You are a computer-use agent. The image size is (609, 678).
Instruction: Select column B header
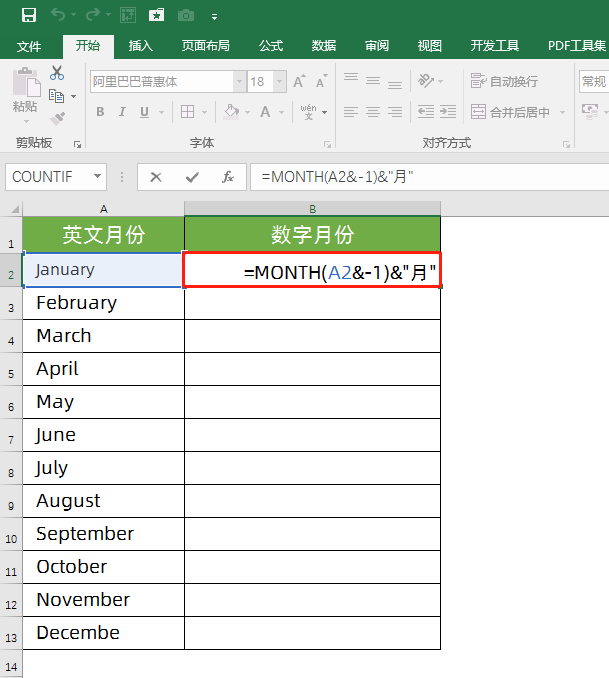pos(312,209)
